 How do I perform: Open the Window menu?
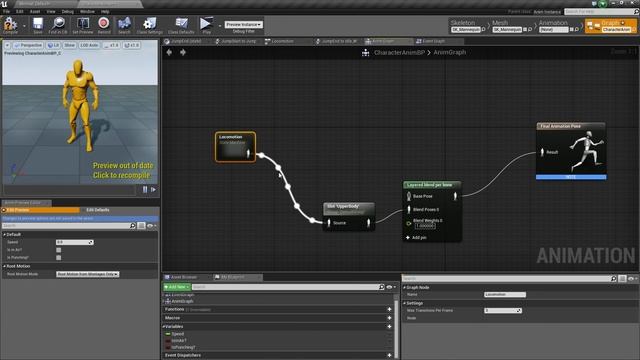(x=87, y=11)
